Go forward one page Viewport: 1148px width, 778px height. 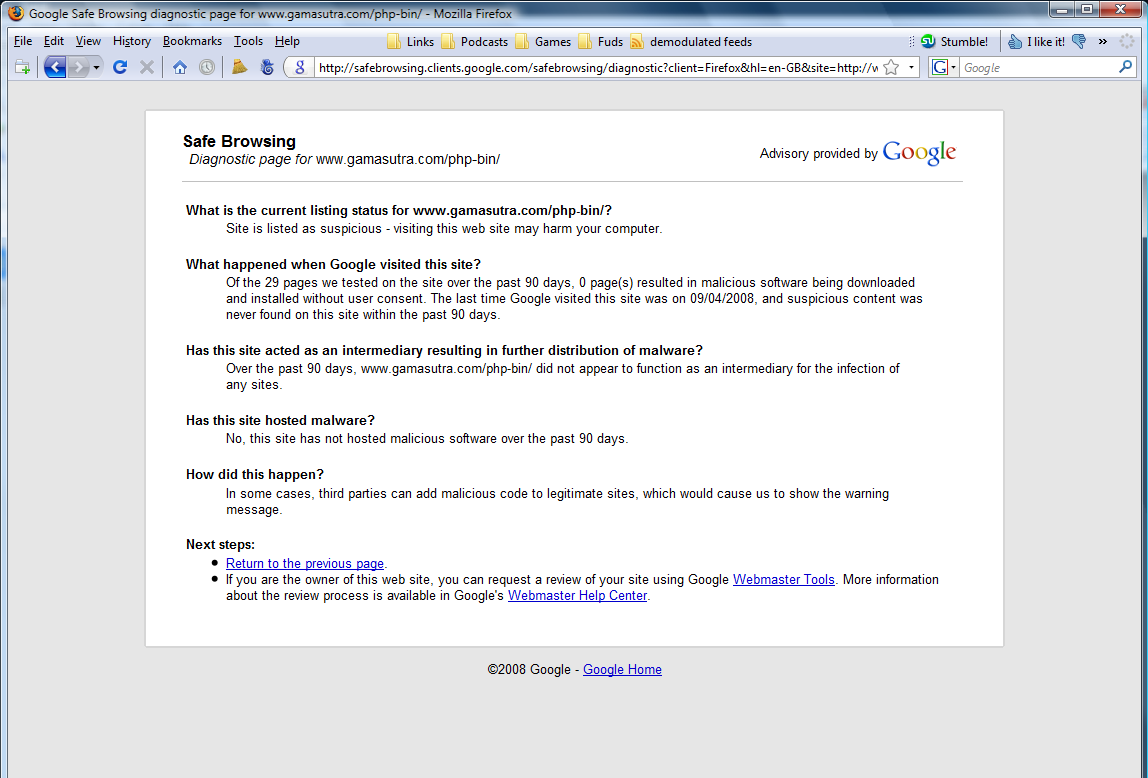tap(78, 67)
